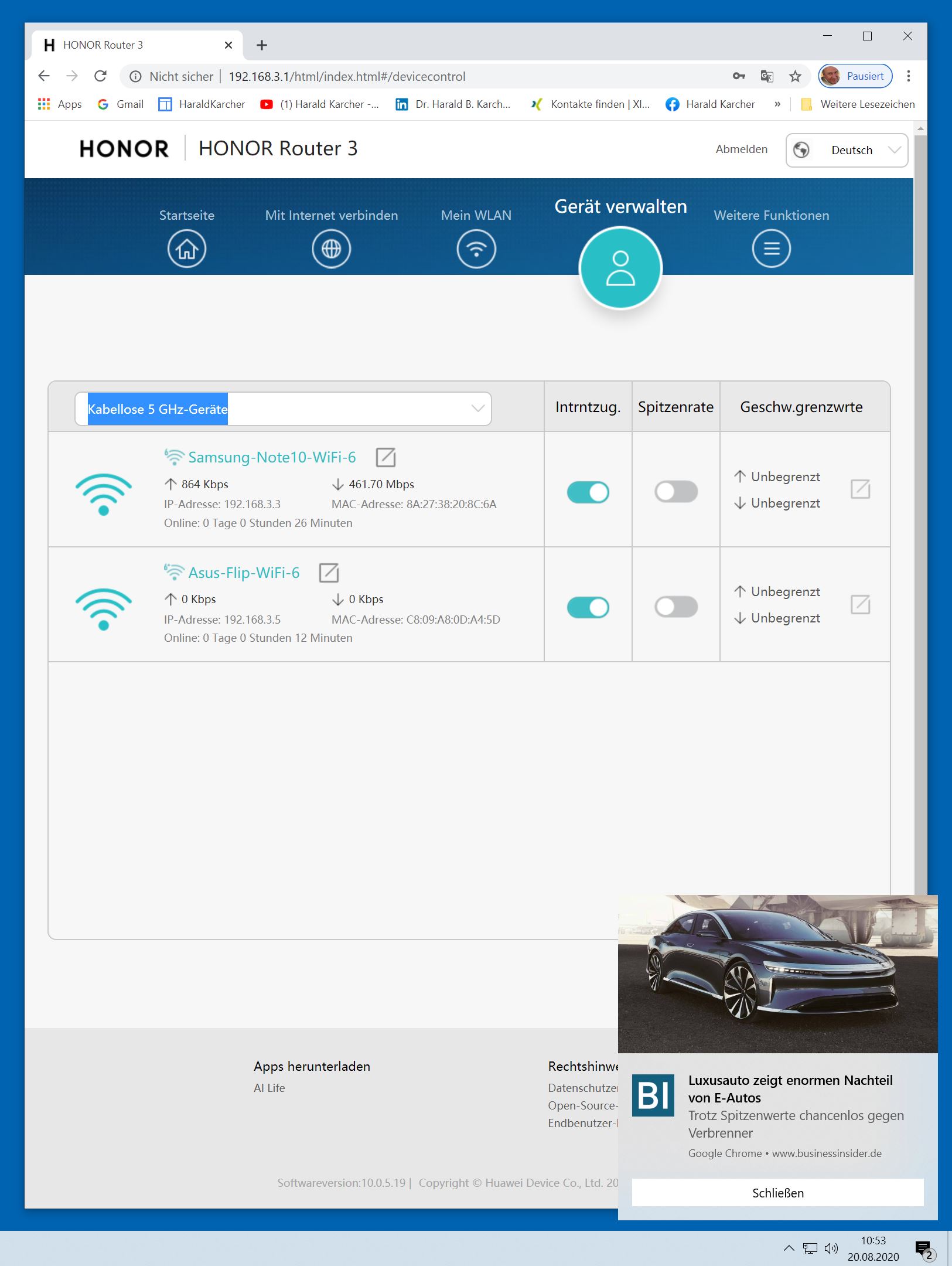Switch to Mit Internet verbinden tab label
The height and width of the screenshot is (1266, 952).
(332, 215)
